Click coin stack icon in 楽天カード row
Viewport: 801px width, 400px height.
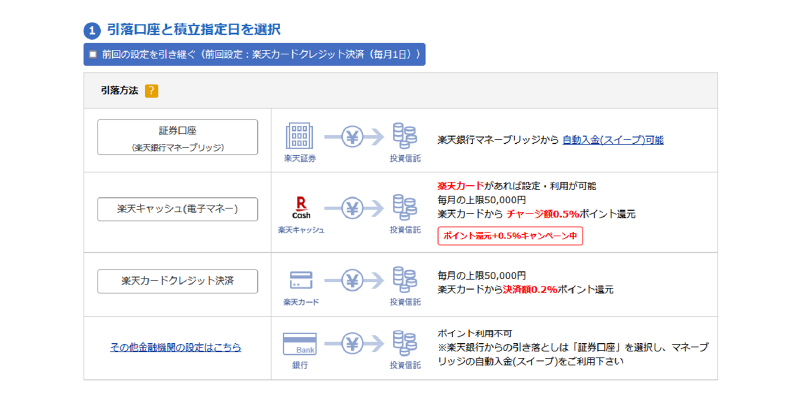(405, 280)
